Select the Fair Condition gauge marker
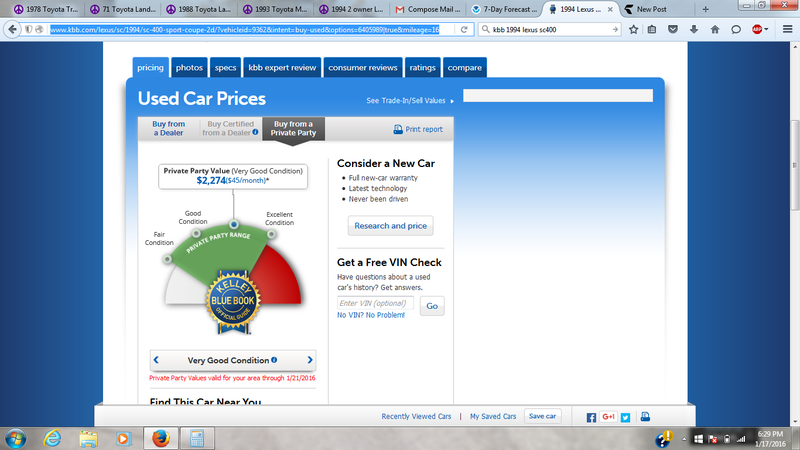The width and height of the screenshot is (800, 450). [167, 259]
